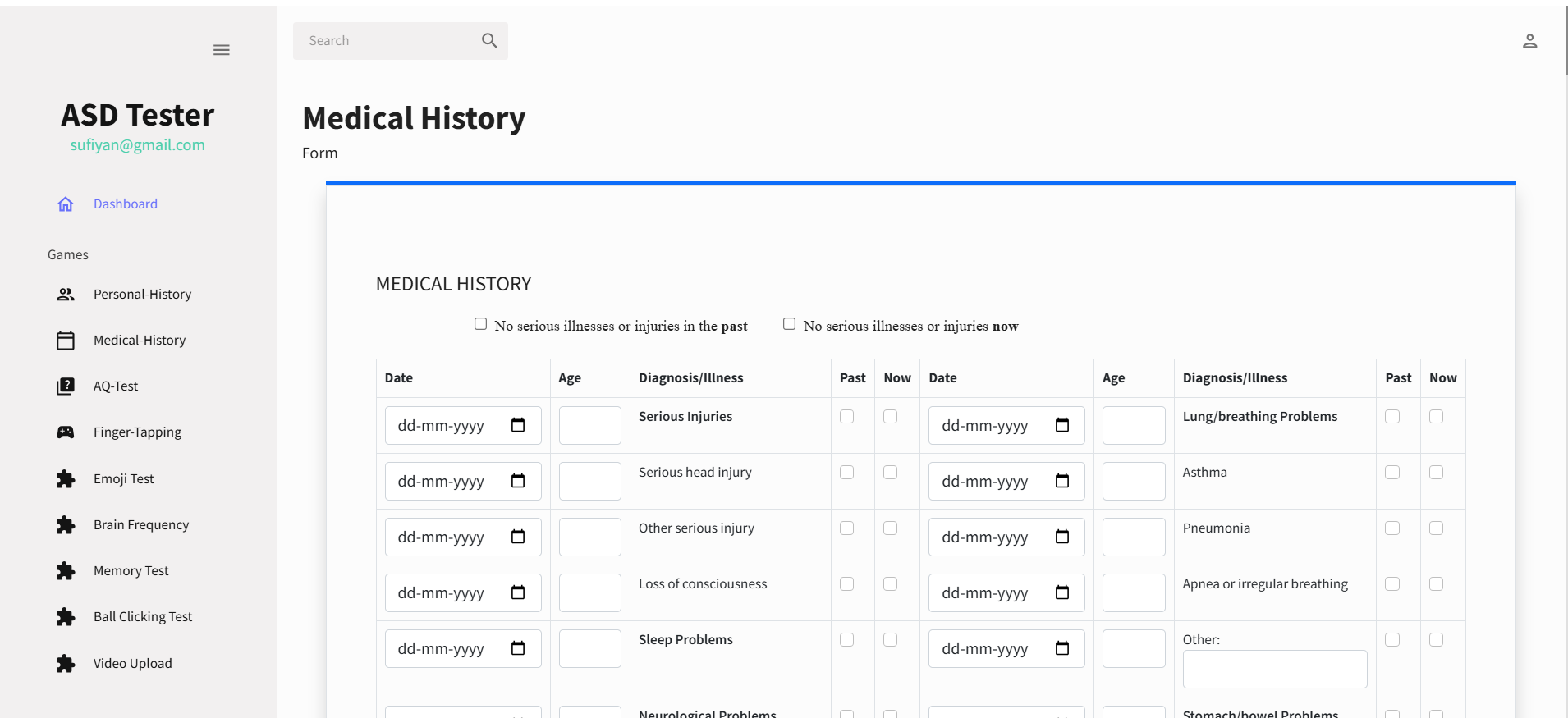The image size is (1568, 718).
Task: Open date picker for Pneumonia row
Action: [x=1062, y=537]
